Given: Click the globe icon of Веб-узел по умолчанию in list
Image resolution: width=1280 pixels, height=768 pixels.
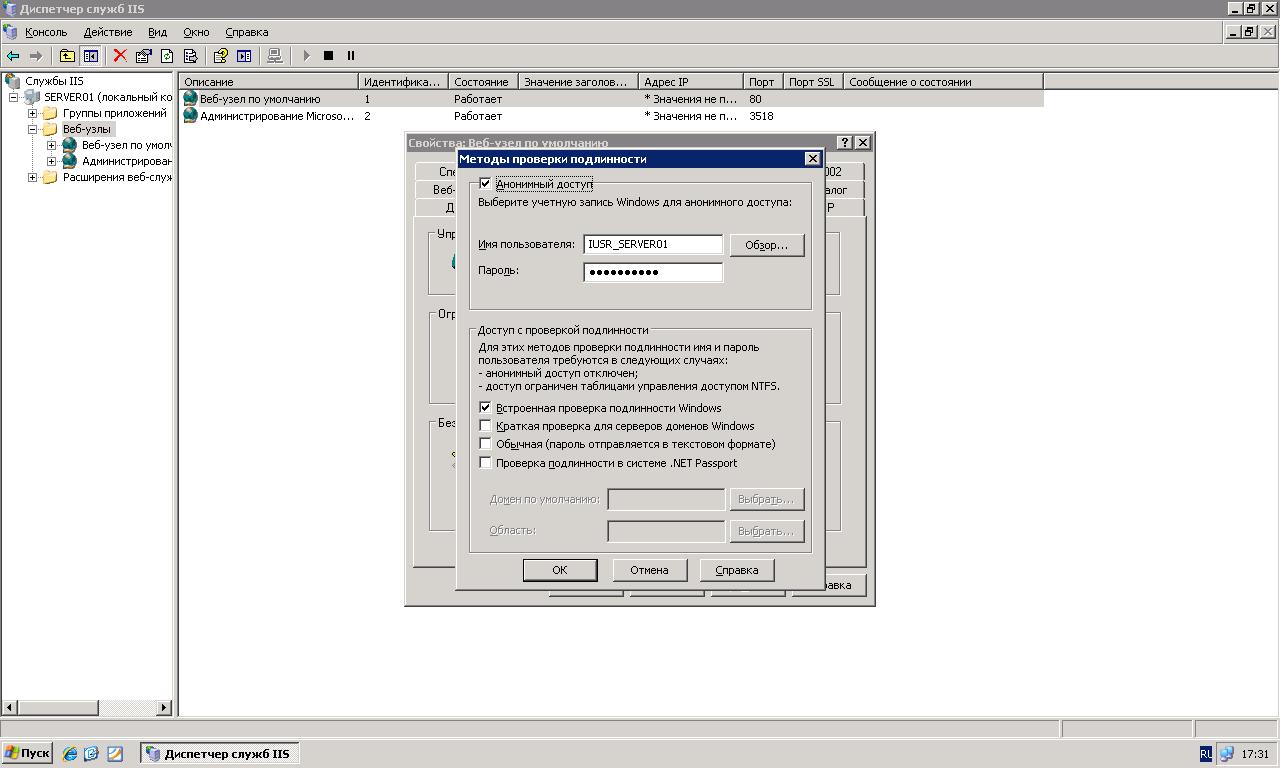Looking at the screenshot, I should tap(190, 99).
